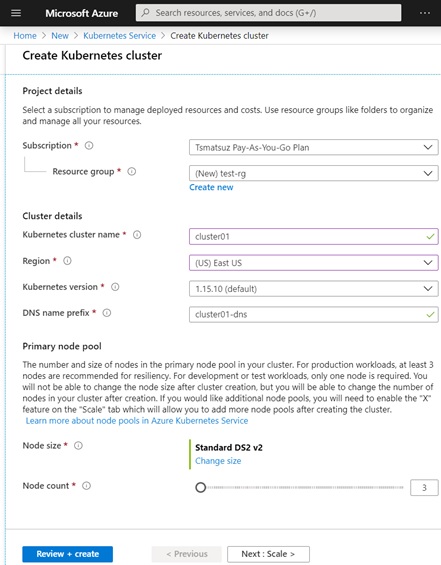Show info for Kubernetes cluster name
The image size is (441, 565).
137,235
